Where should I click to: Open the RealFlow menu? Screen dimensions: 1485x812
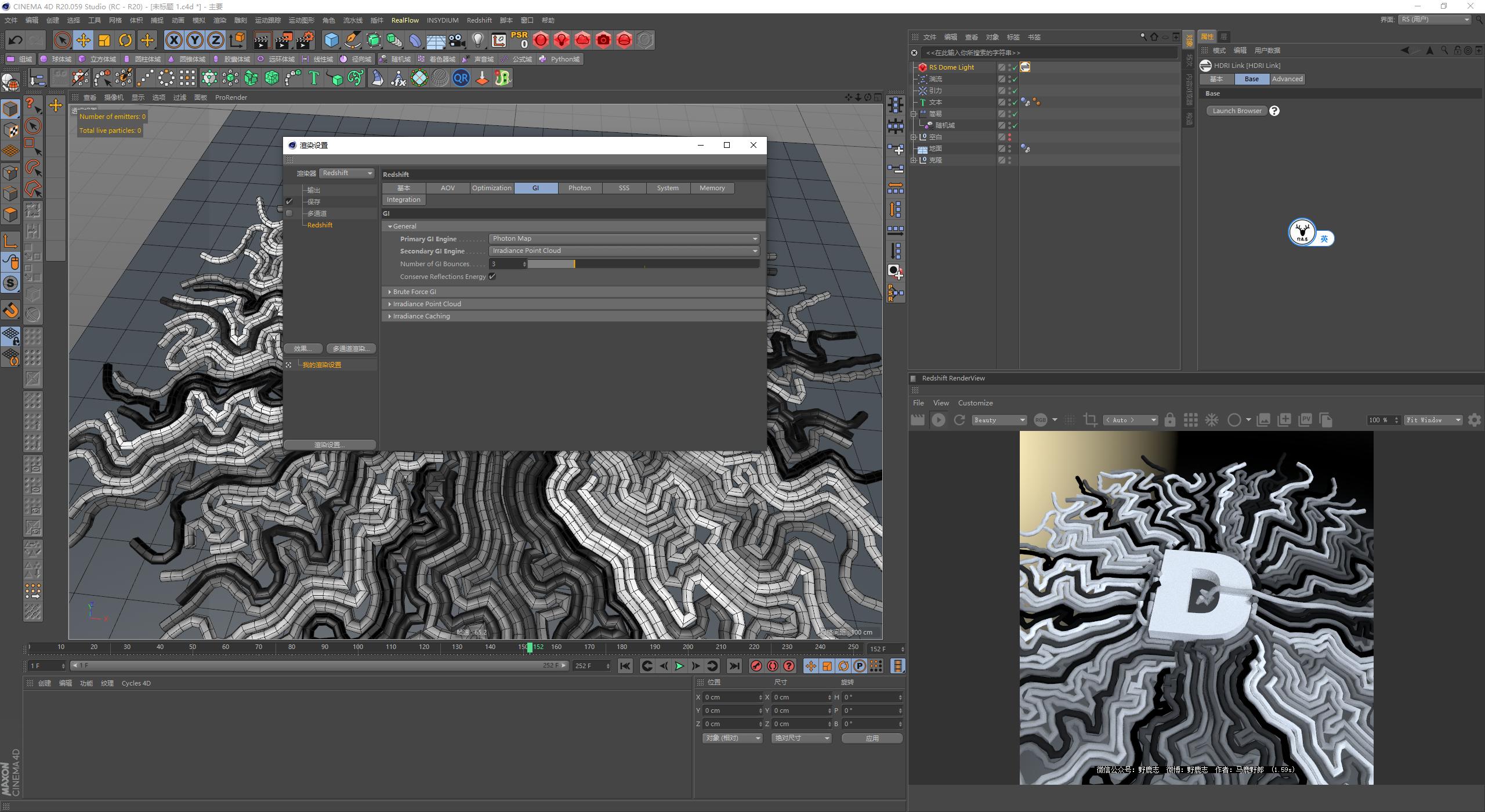coord(405,20)
